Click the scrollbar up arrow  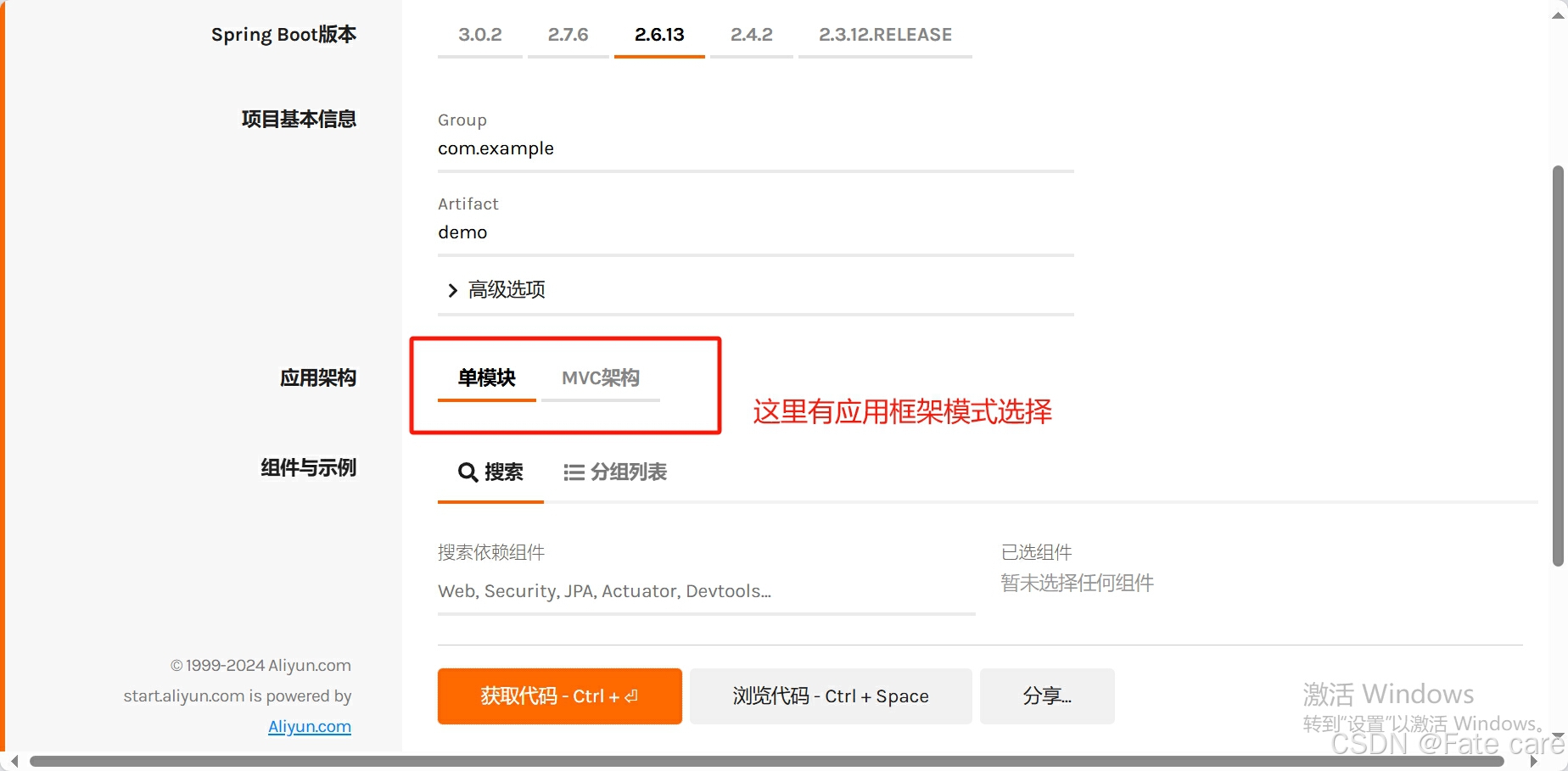[1558, 15]
